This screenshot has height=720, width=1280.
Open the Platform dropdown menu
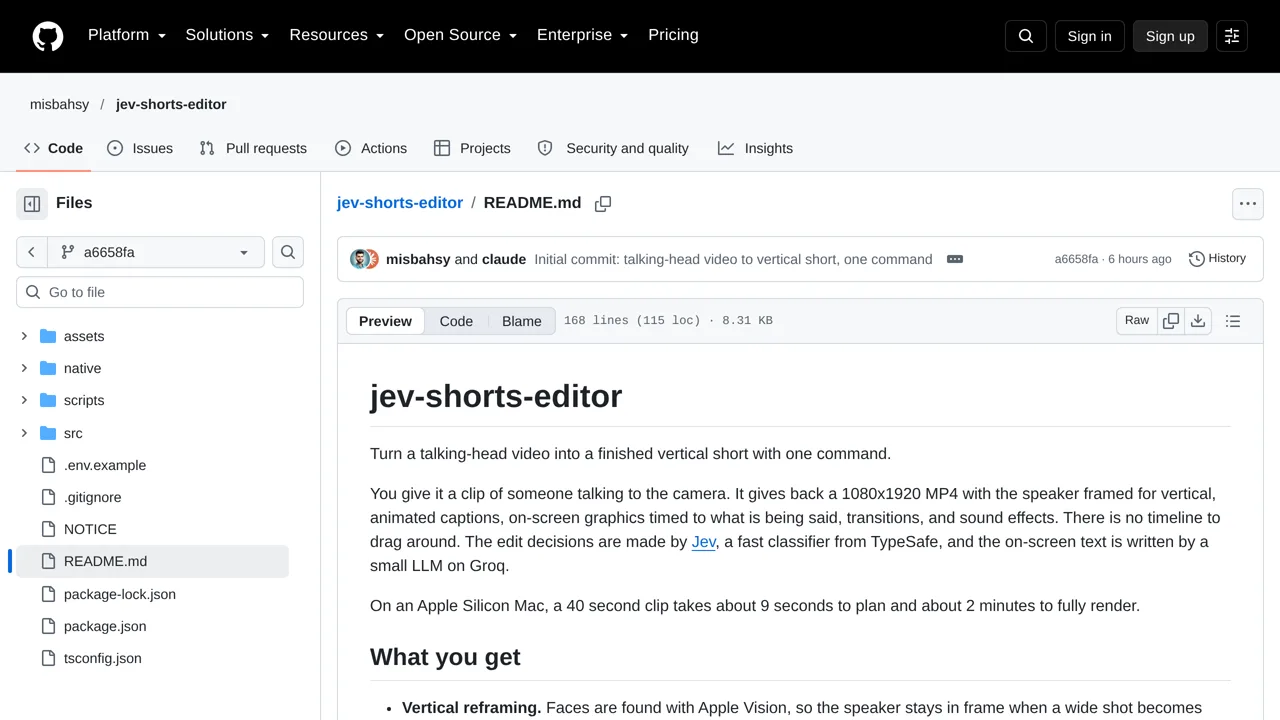[x=126, y=35]
